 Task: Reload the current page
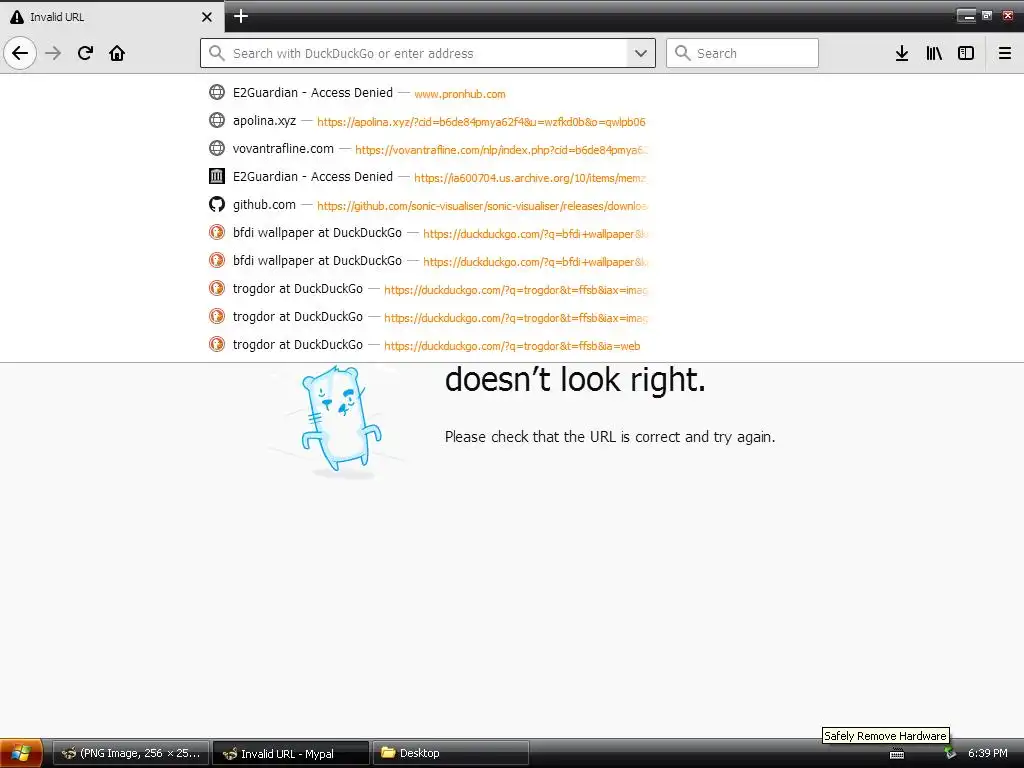85,53
